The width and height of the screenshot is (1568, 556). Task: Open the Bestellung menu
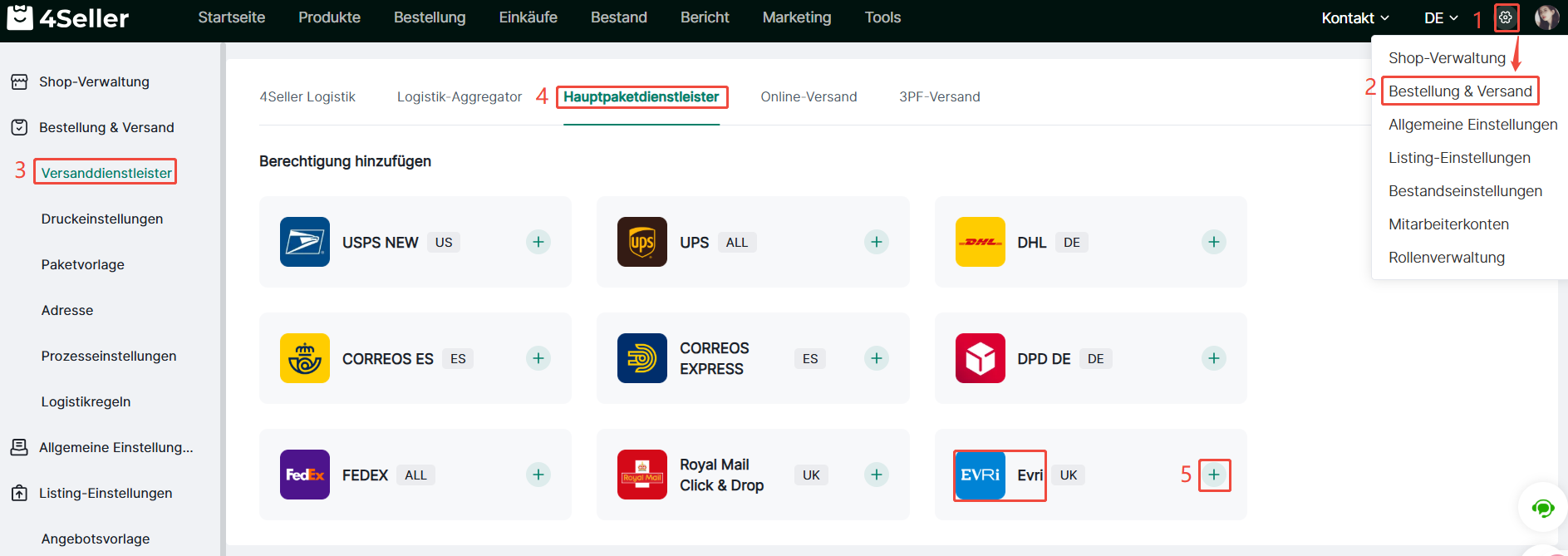(430, 17)
